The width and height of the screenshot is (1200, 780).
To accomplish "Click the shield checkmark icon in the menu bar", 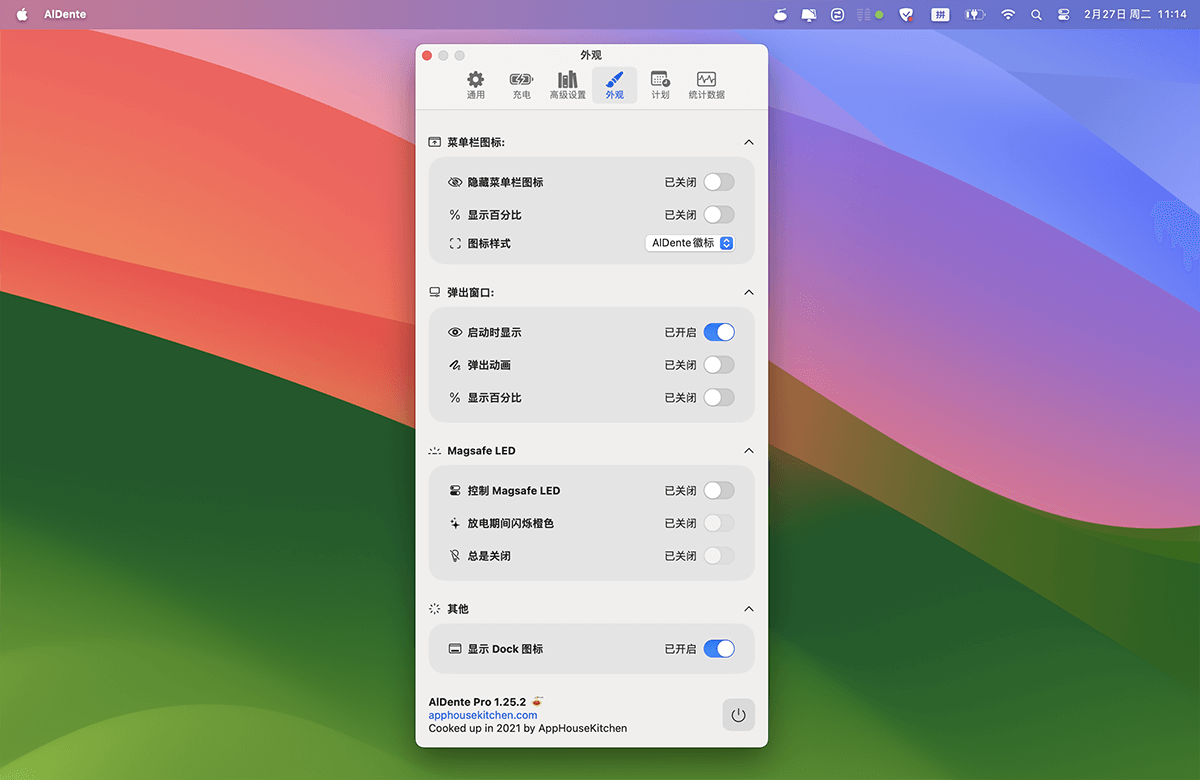I will pyautogui.click(x=907, y=15).
